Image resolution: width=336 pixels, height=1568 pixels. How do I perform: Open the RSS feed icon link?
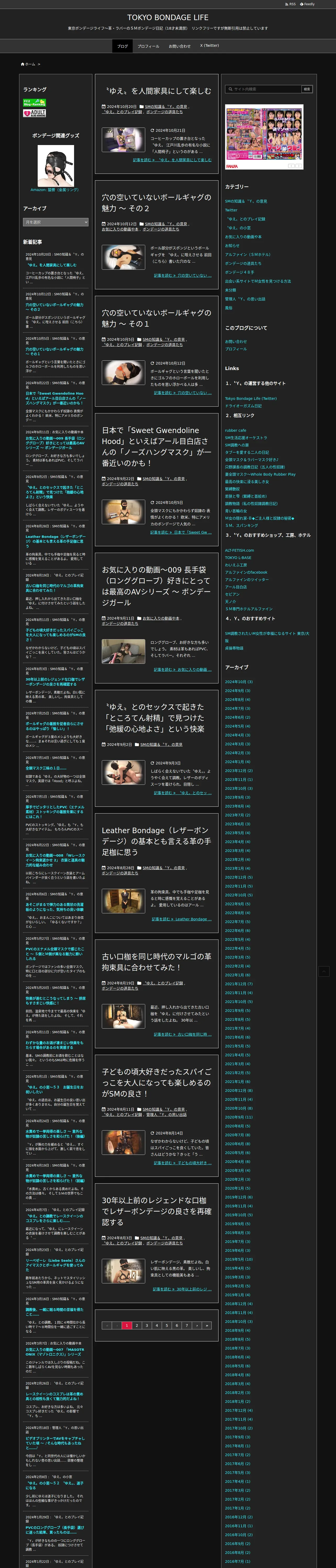290,4
